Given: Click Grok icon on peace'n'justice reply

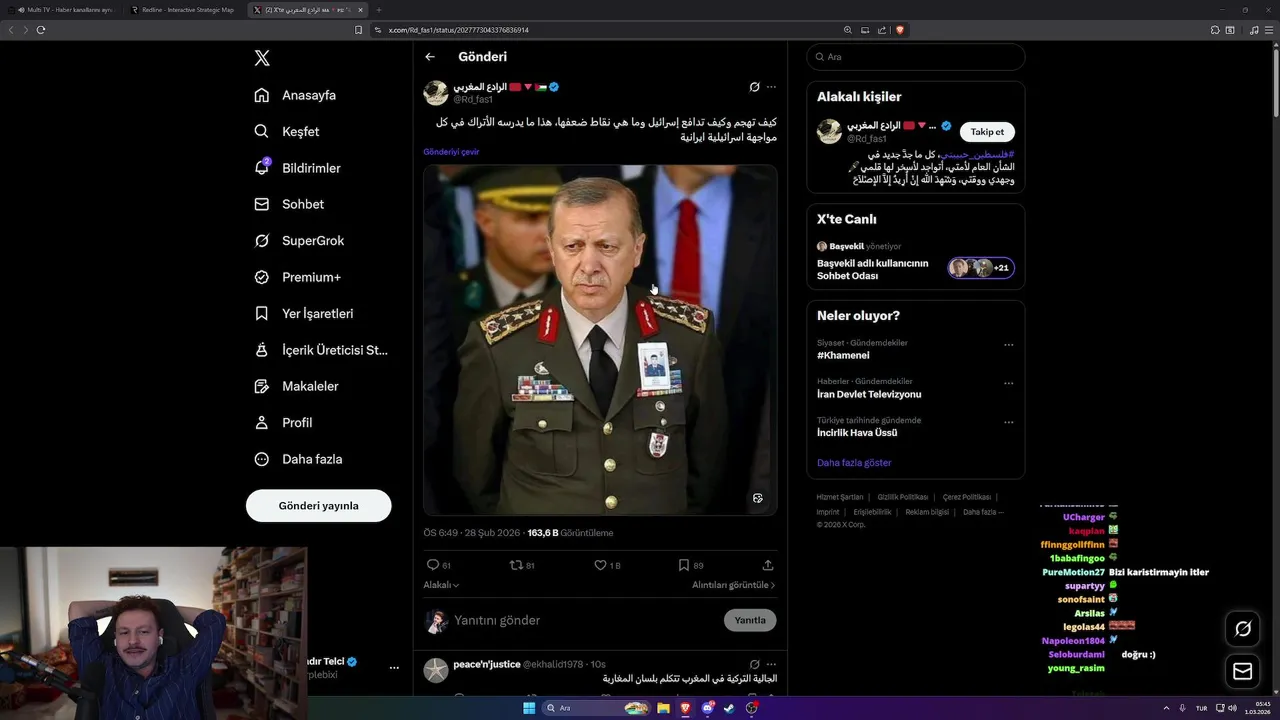Looking at the screenshot, I should coord(754,664).
